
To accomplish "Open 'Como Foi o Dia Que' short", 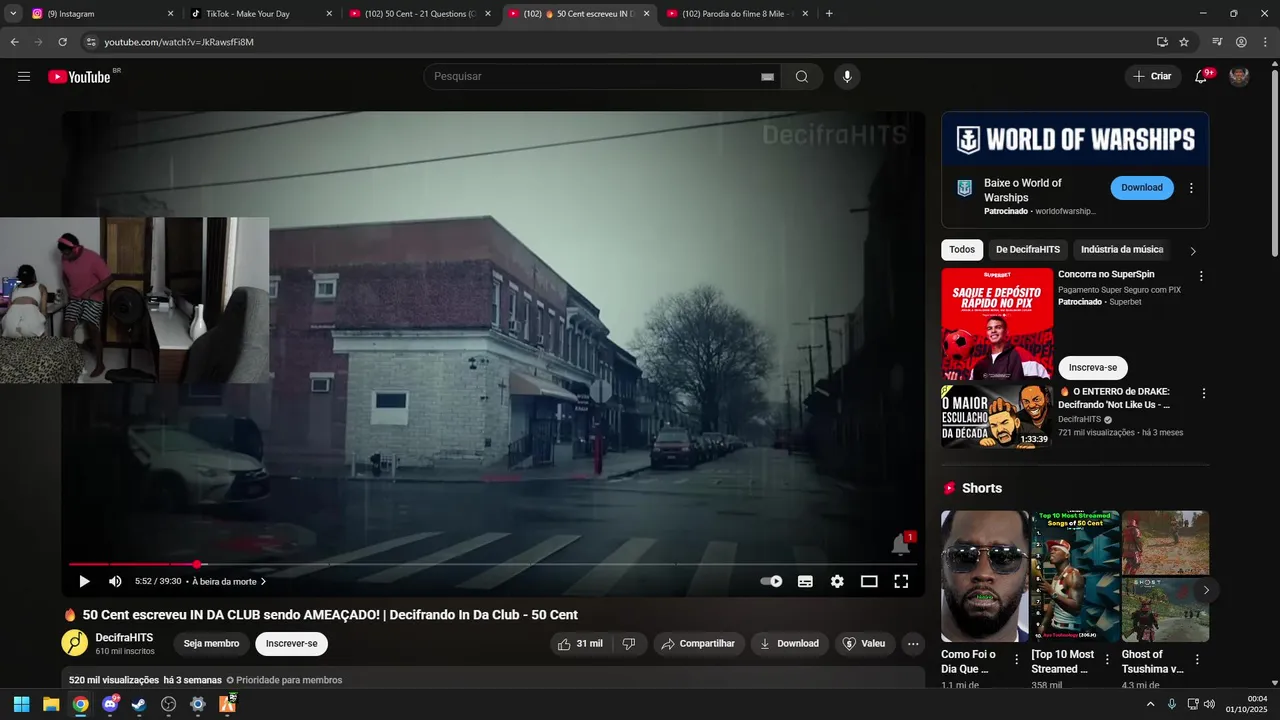I will click(985, 577).
